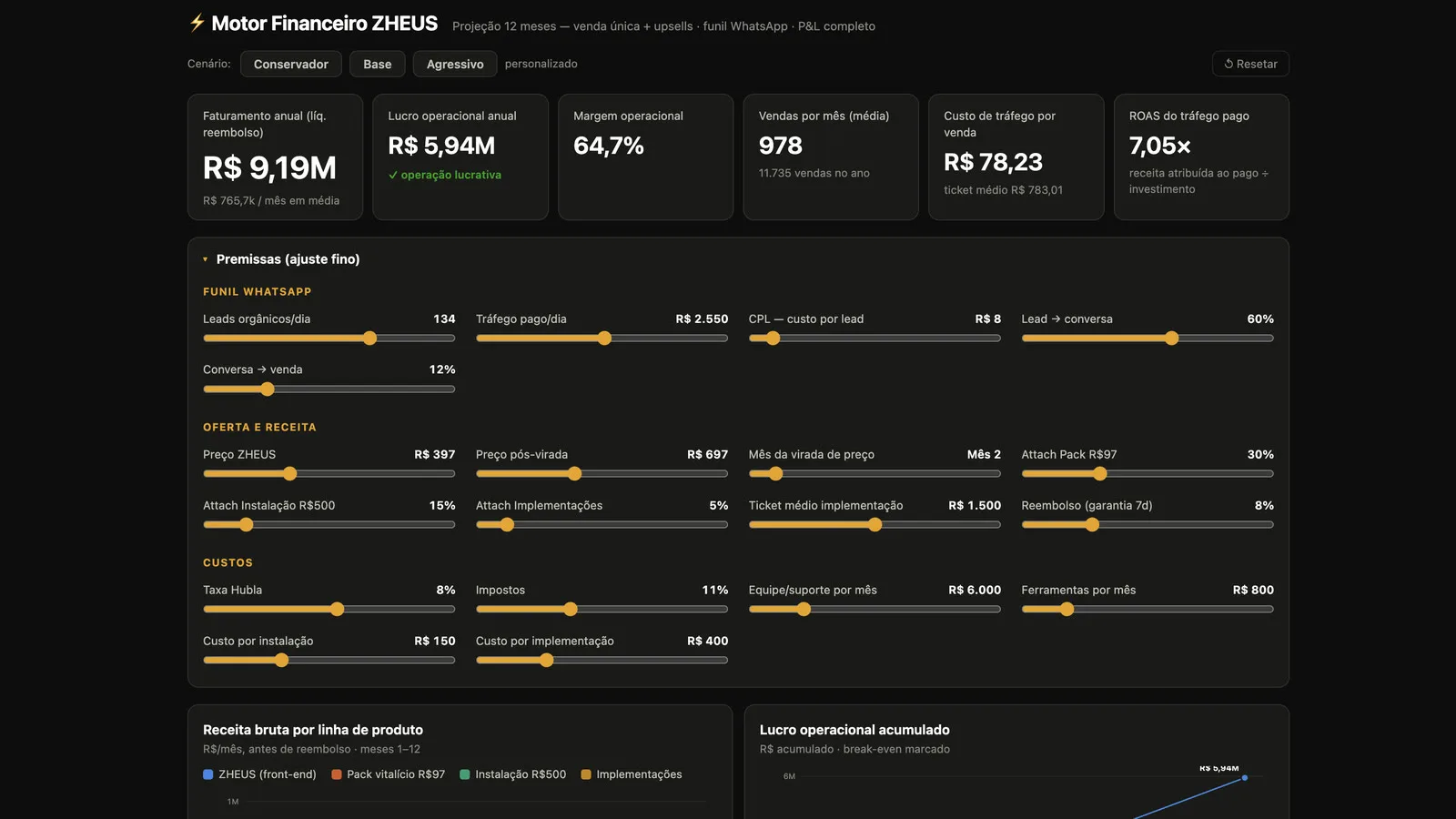Click the Leads orgânicos/dia slider handle
This screenshot has height=819, width=1456.
coord(369,339)
